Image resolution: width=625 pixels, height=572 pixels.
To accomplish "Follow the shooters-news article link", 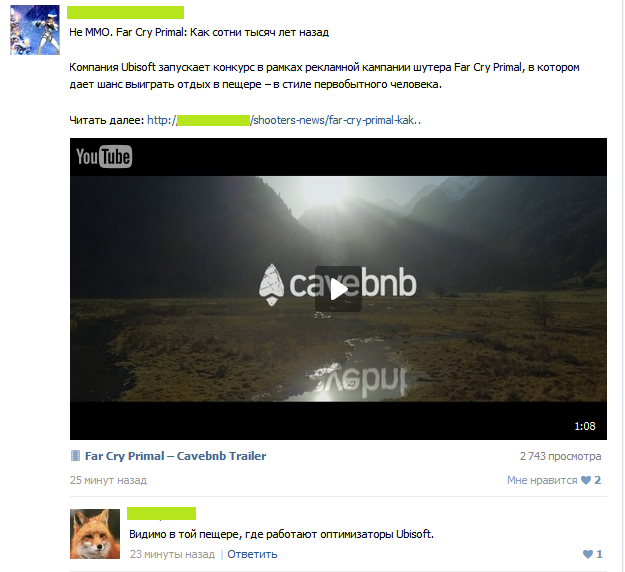I will 284,120.
